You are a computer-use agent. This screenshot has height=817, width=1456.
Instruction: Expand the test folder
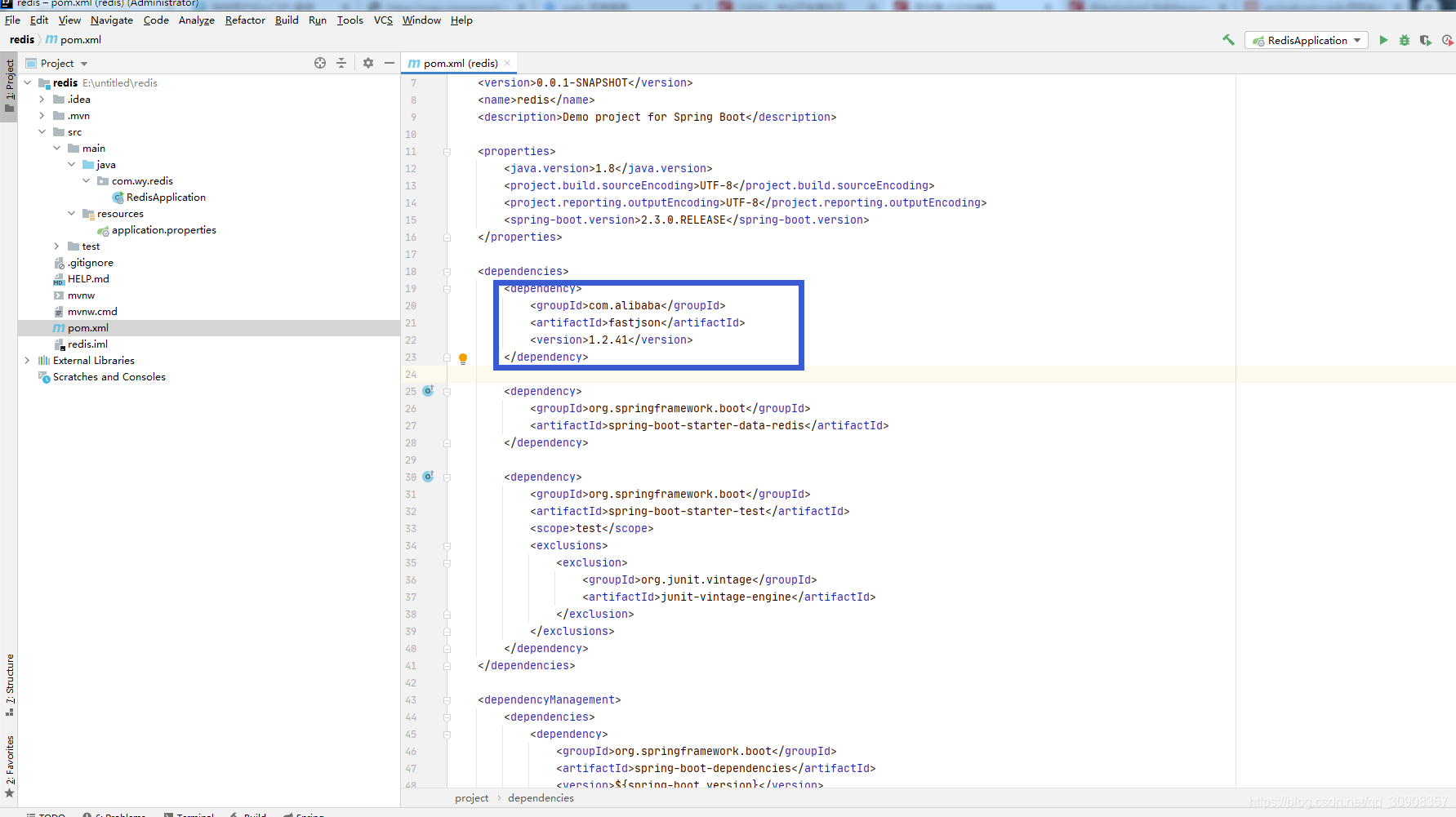point(57,246)
